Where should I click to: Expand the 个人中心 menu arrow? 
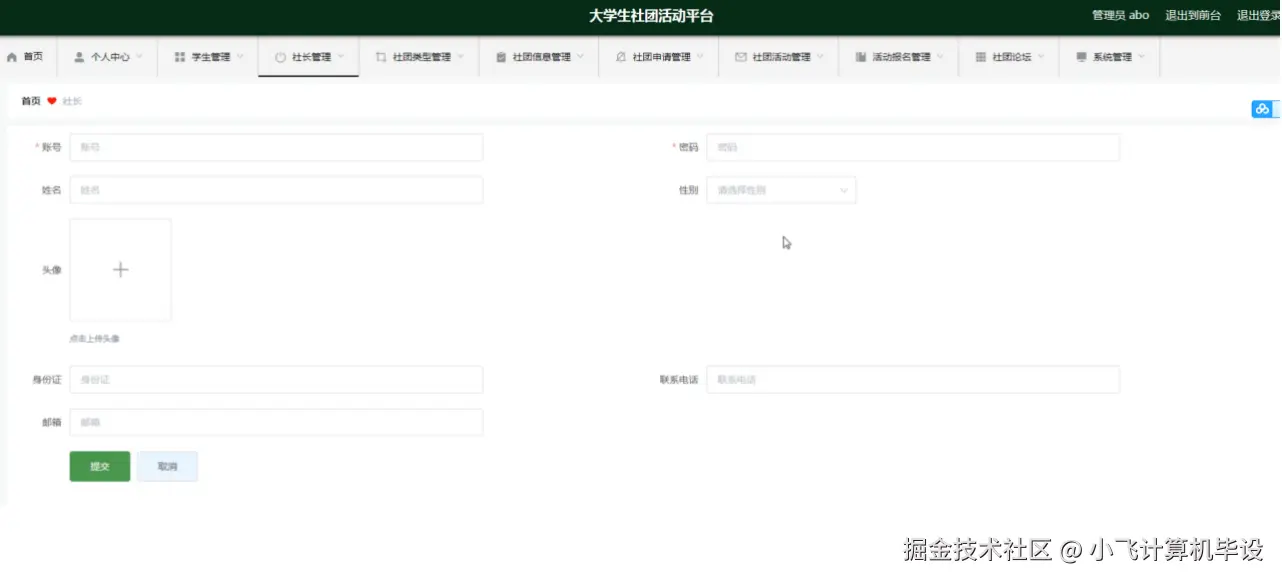click(x=140, y=57)
